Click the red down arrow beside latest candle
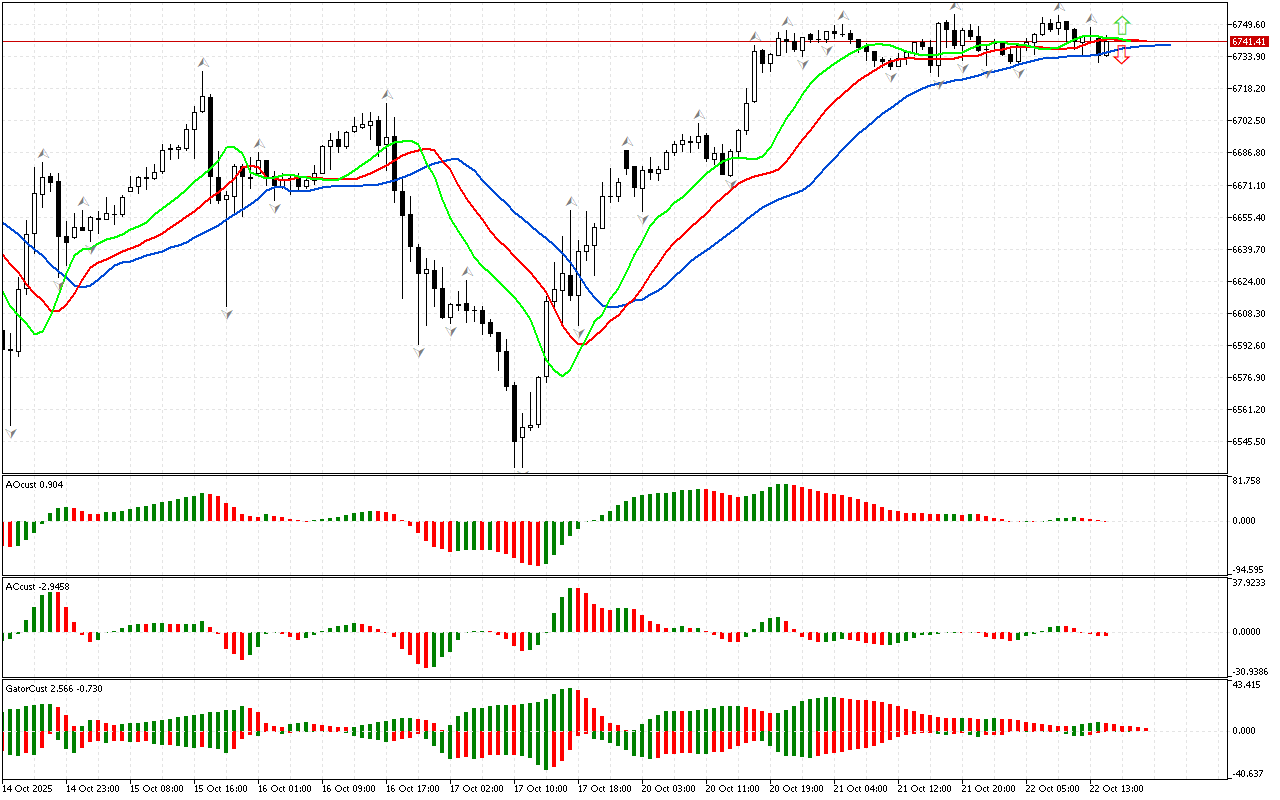Image resolution: width=1280 pixels, height=800 pixels. click(x=1122, y=56)
